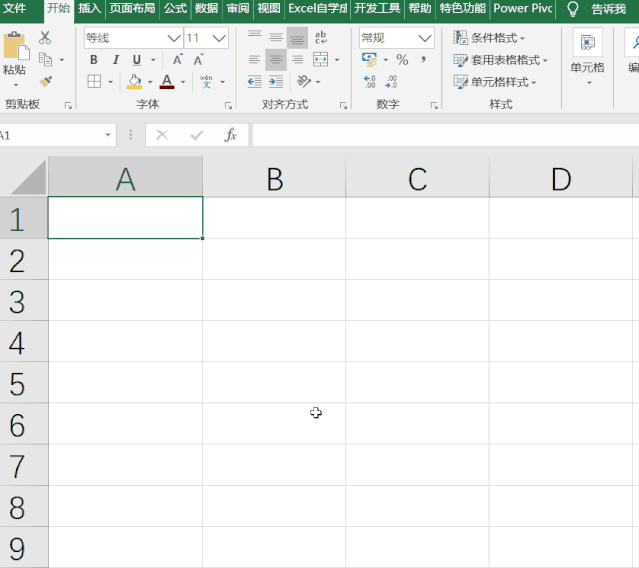Apply comma thousands separator style
The height and width of the screenshot is (568, 639).
tap(424, 59)
